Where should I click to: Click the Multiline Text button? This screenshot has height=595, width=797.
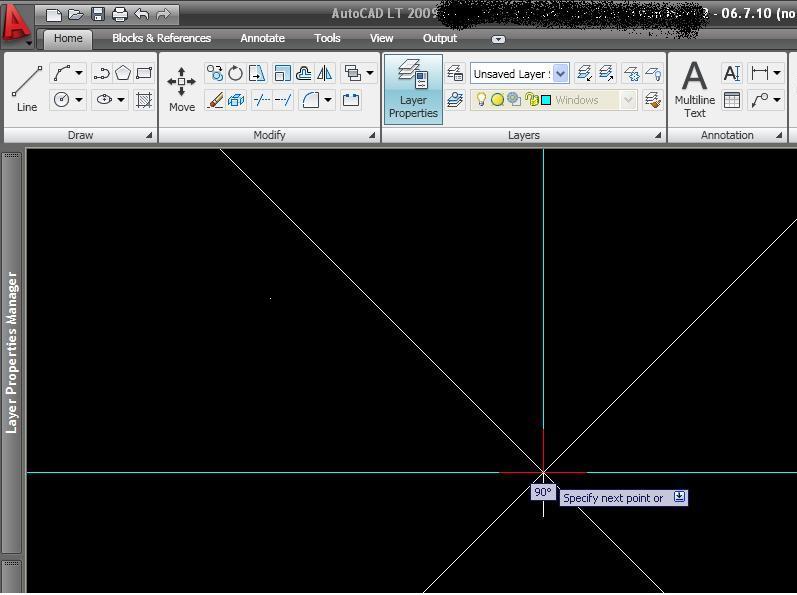(x=694, y=88)
